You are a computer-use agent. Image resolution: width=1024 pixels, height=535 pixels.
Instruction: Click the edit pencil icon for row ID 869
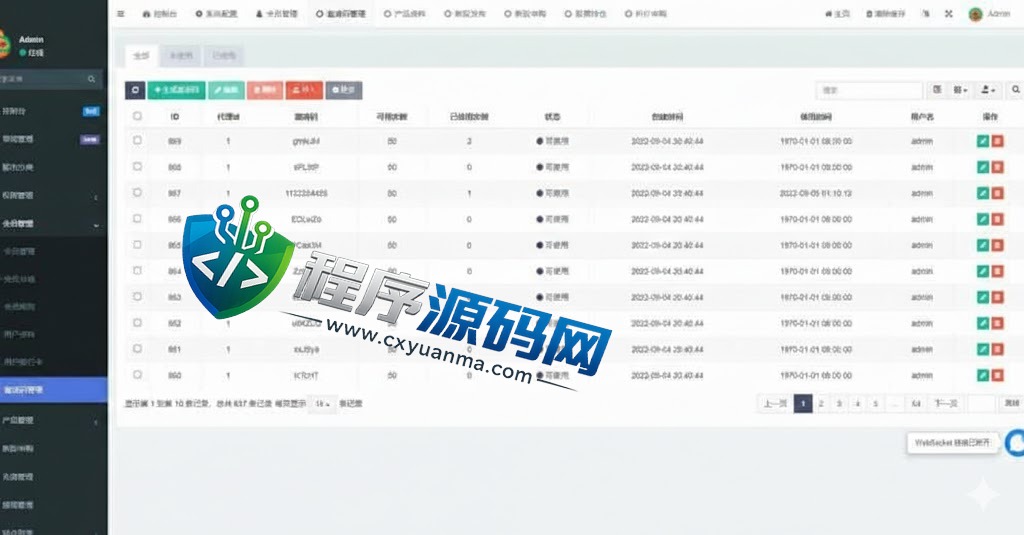(x=983, y=141)
